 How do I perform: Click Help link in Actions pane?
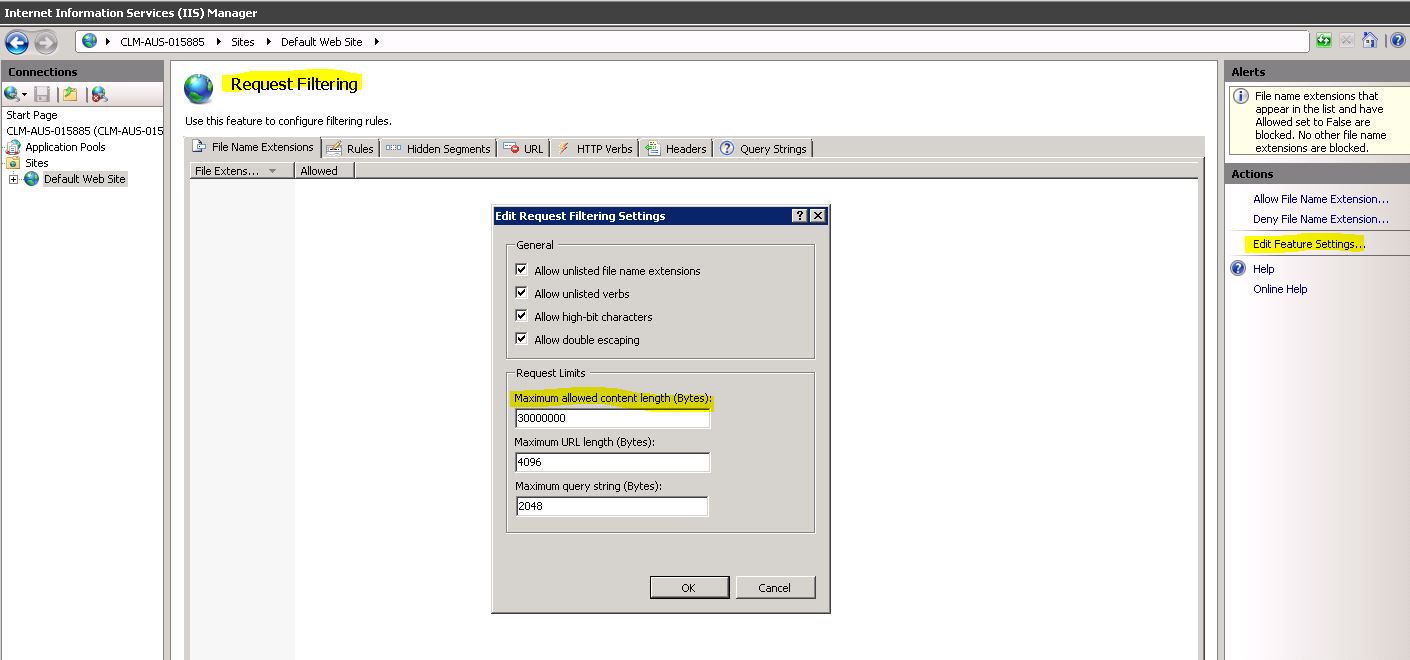(1264, 269)
